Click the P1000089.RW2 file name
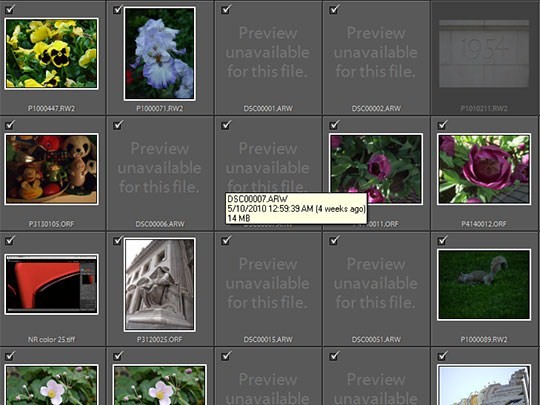Screen dimensions: 540x405 [484, 339]
